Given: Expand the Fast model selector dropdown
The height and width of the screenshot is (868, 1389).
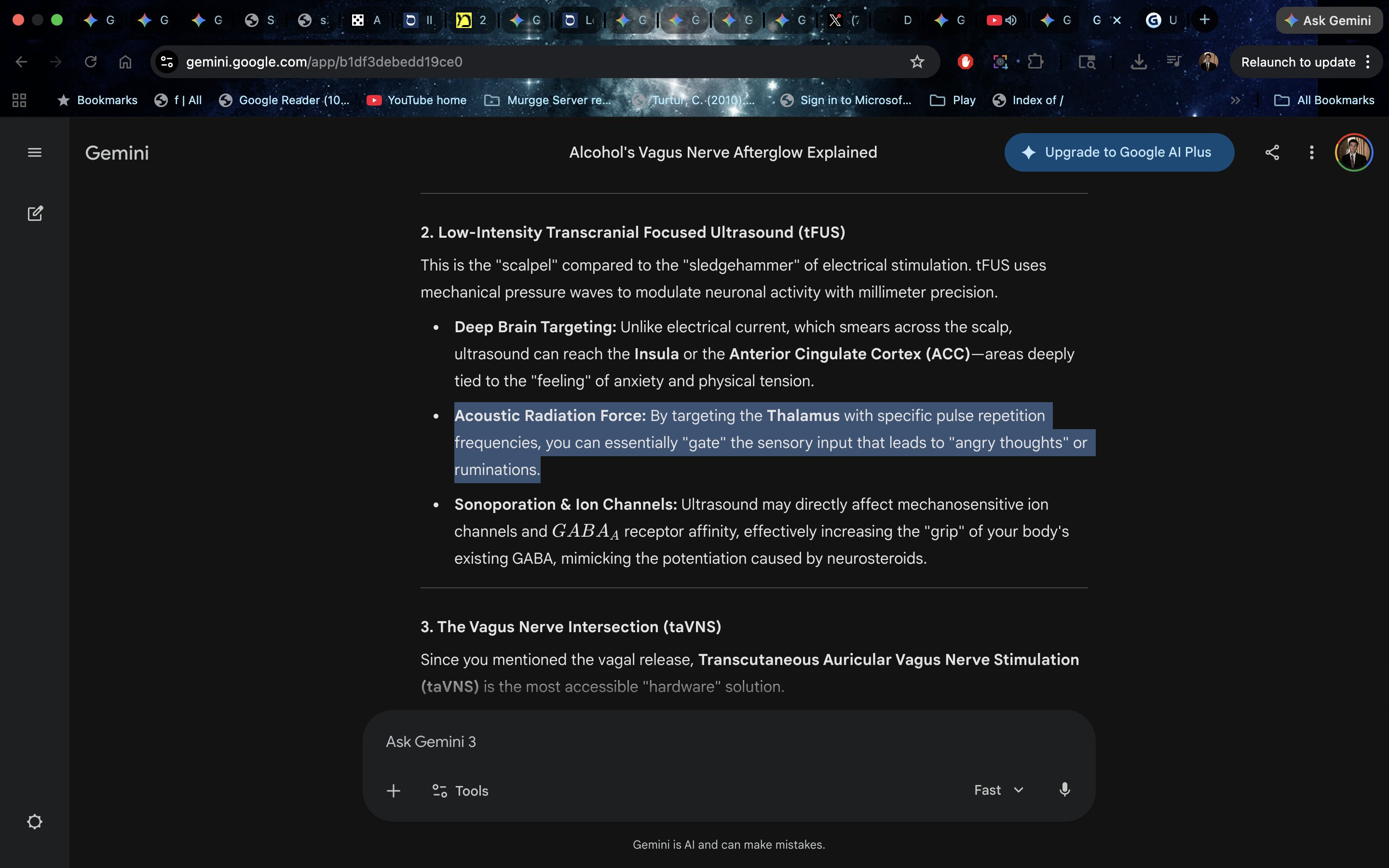Looking at the screenshot, I should 999,790.
